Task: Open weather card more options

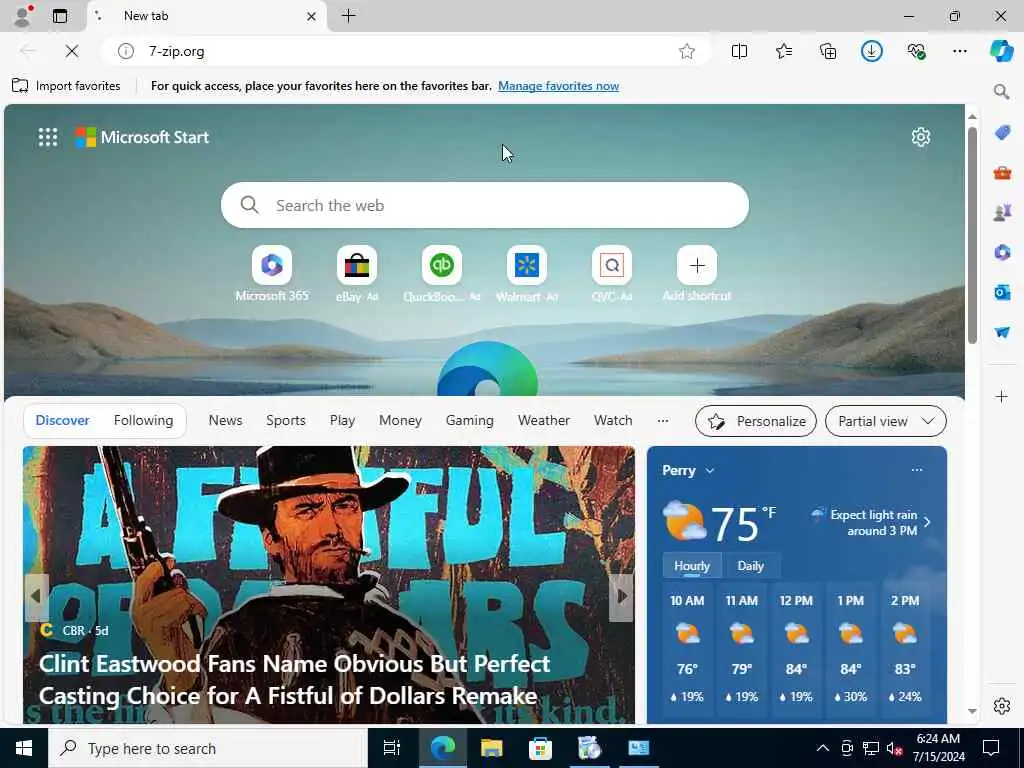Action: [x=917, y=470]
